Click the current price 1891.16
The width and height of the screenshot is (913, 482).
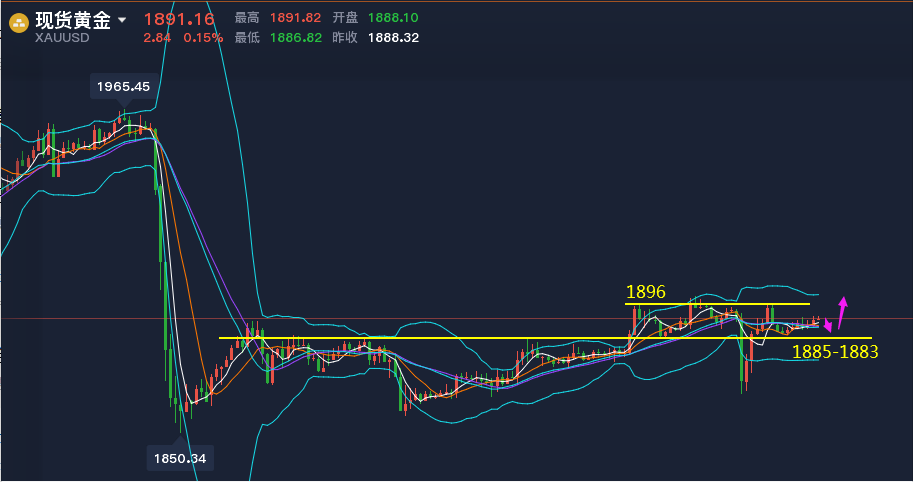[179, 19]
